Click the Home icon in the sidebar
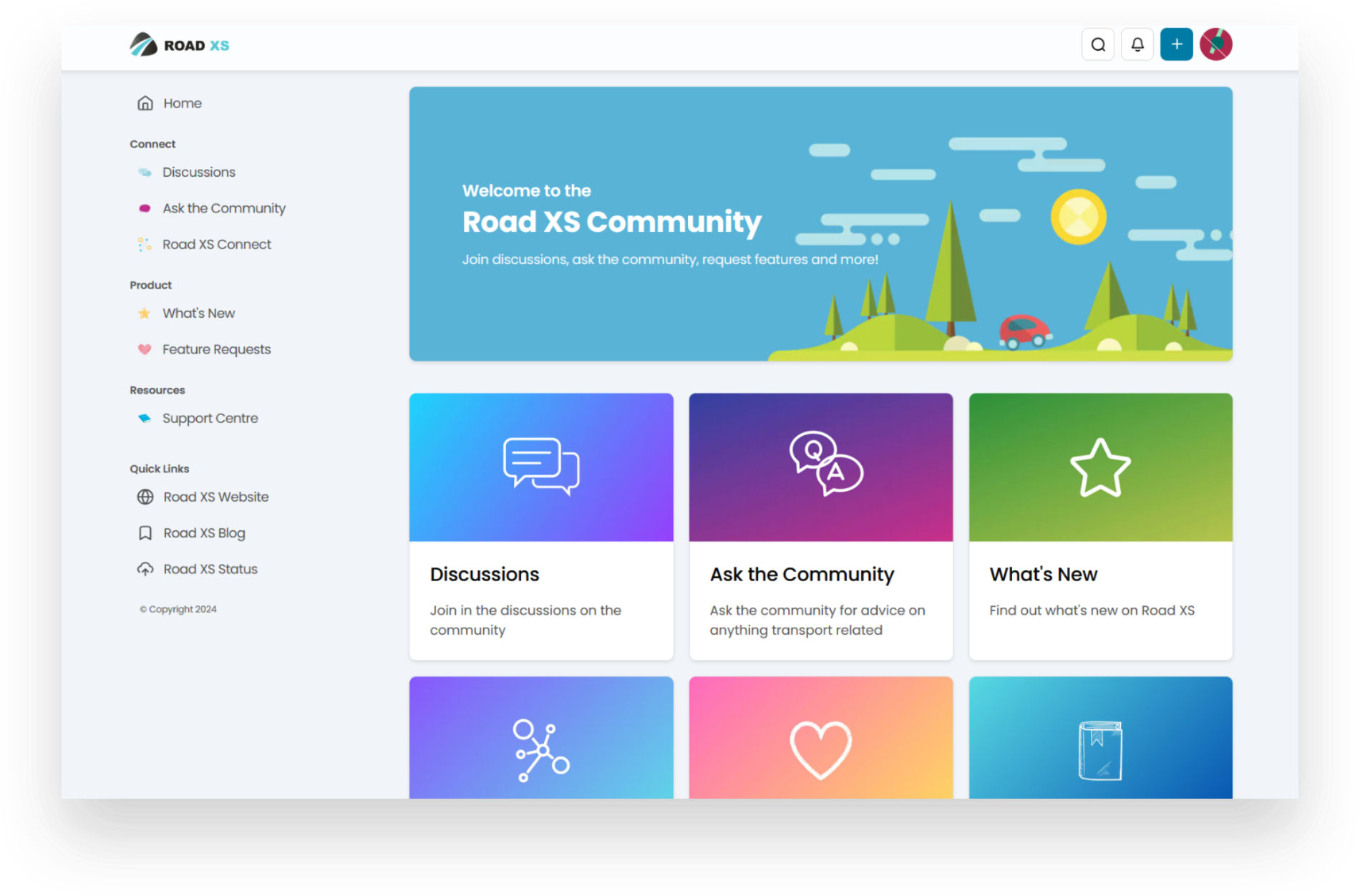 point(145,102)
